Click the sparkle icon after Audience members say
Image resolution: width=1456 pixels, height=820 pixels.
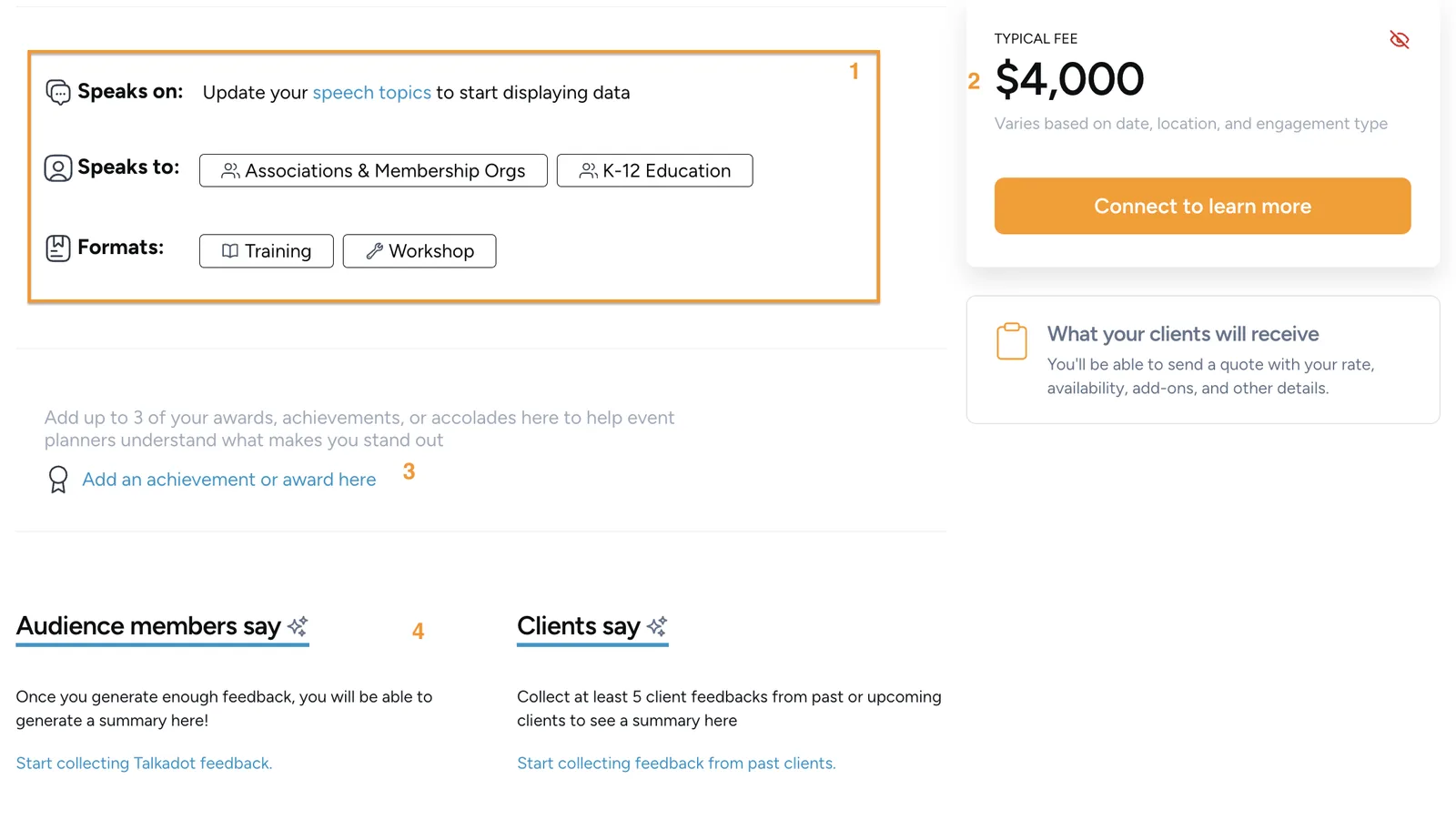(x=298, y=626)
